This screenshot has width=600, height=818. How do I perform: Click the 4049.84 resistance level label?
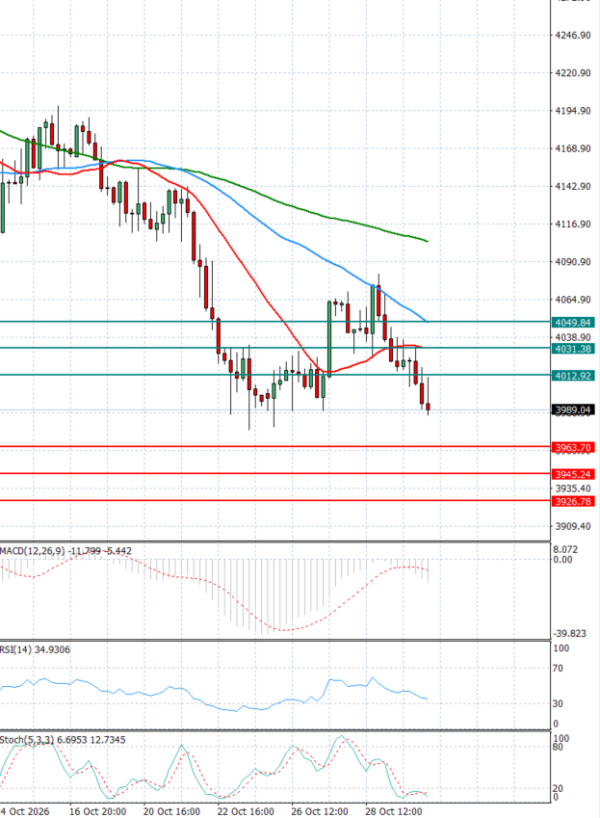pos(573,322)
